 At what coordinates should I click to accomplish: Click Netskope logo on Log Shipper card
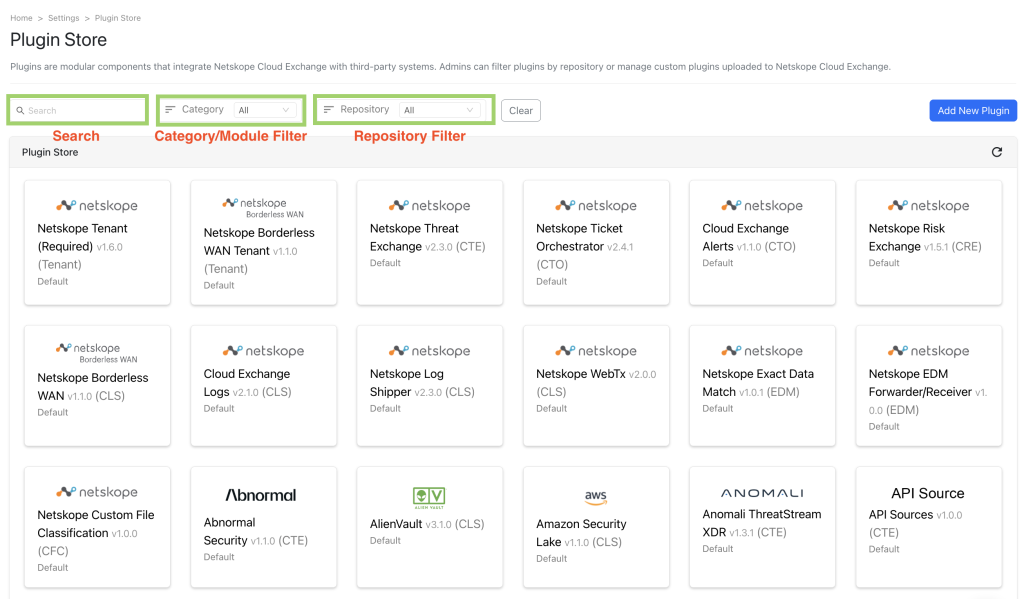coord(429,351)
